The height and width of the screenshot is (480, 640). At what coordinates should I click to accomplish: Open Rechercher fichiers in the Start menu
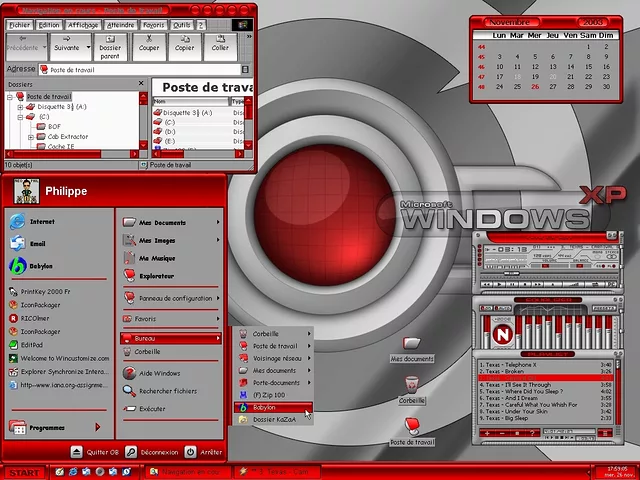point(166,391)
